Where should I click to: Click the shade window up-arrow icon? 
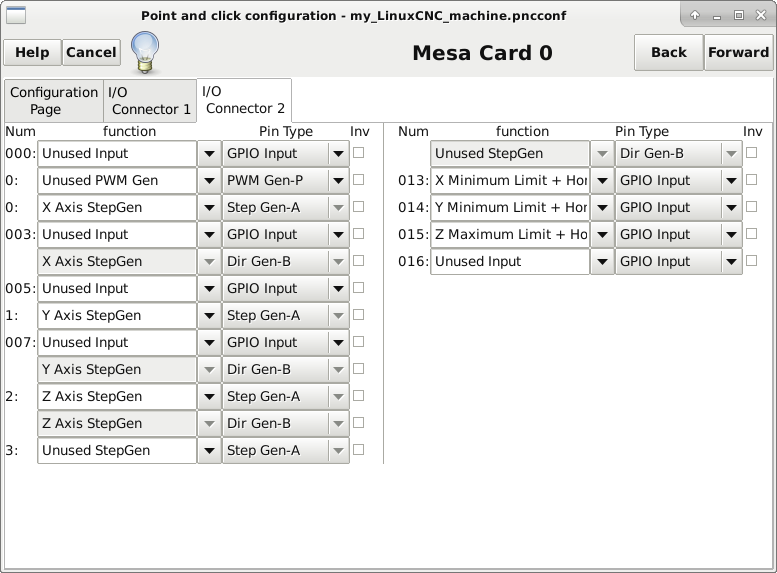click(695, 15)
